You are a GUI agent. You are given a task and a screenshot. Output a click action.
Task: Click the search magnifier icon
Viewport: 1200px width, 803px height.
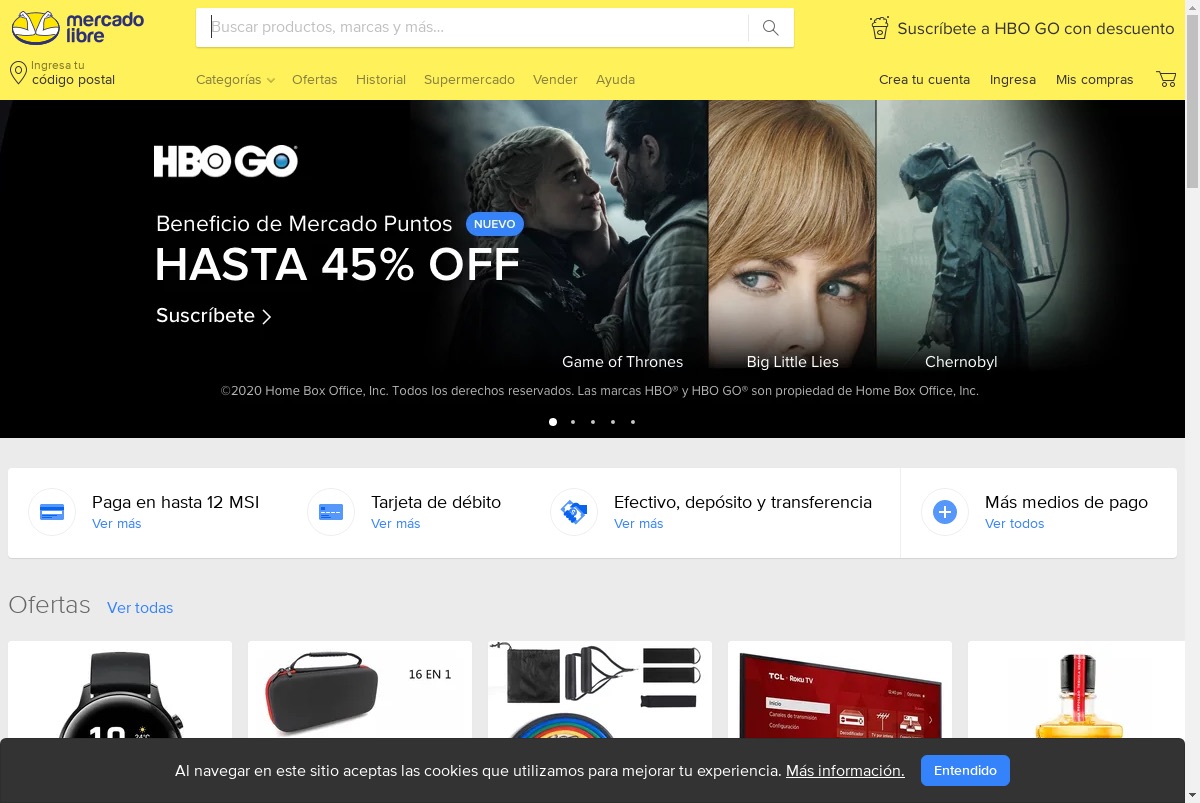770,28
